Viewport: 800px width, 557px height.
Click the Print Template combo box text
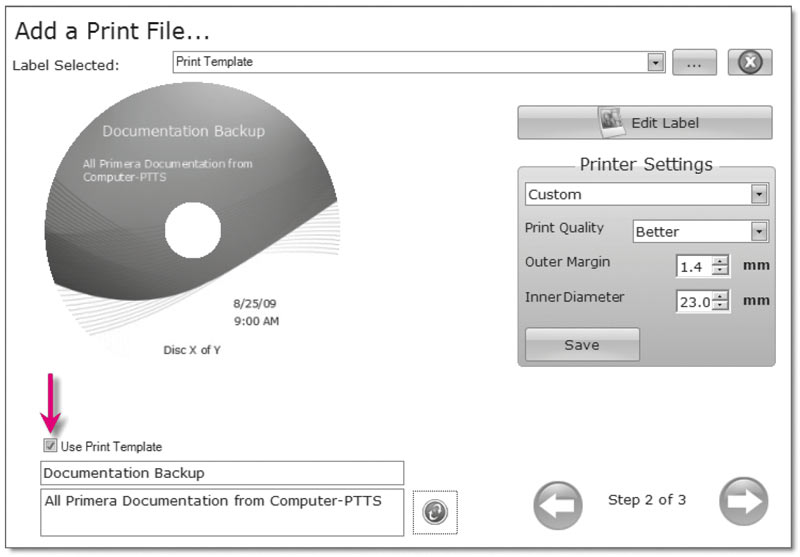tap(214, 62)
